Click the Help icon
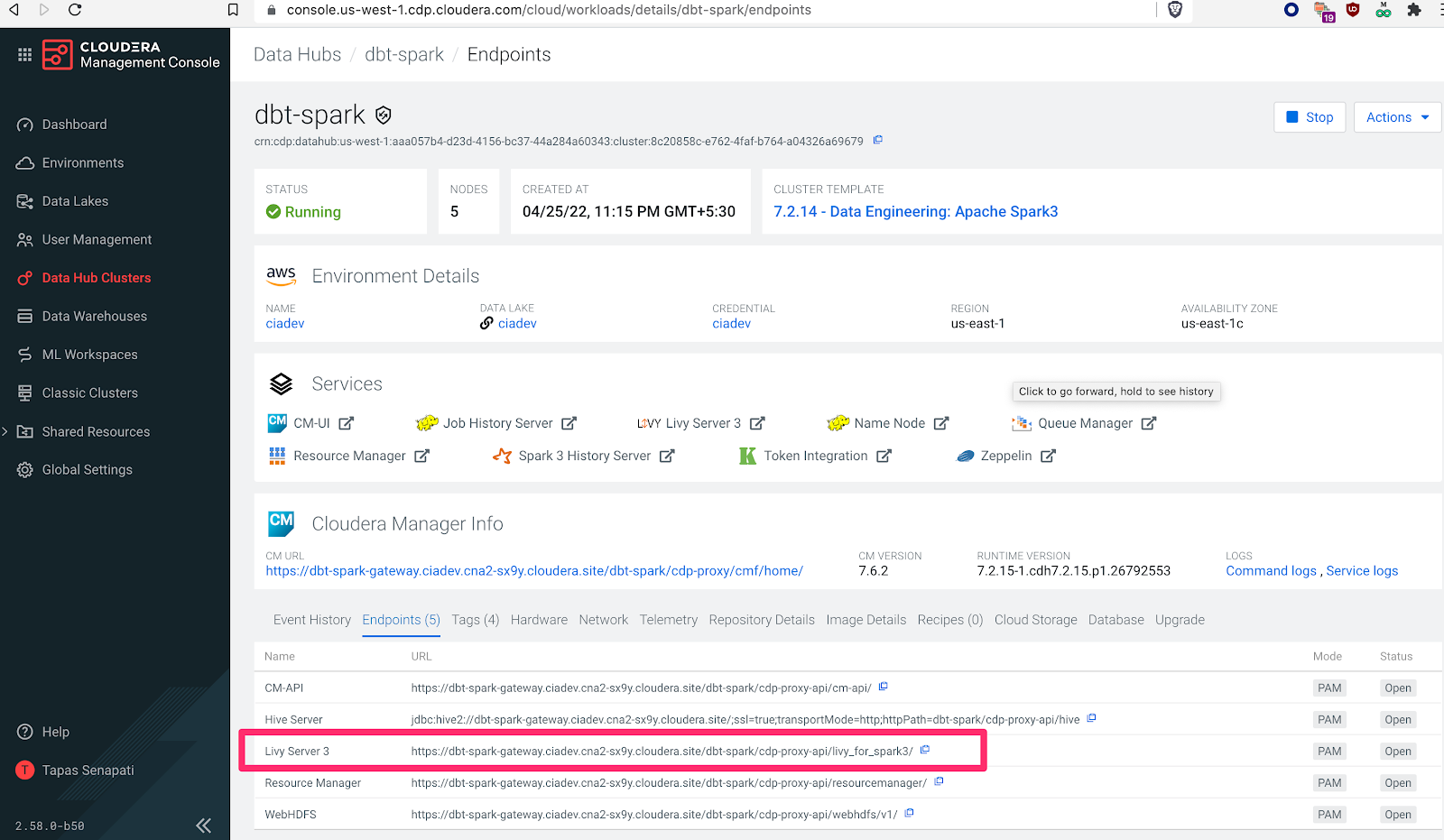 [24, 731]
